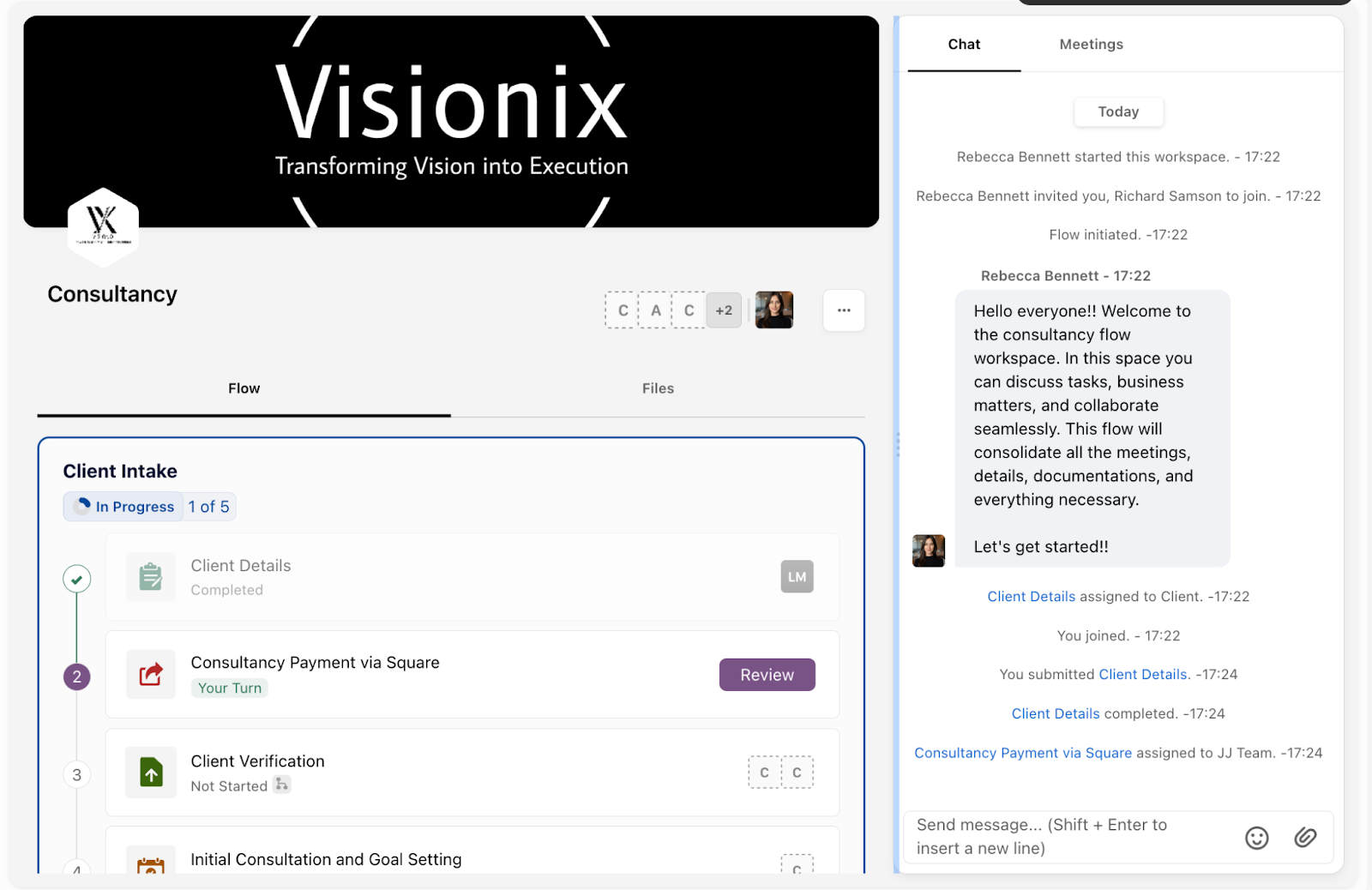This screenshot has width=1372, height=890.
Task: Click the In Progress status badge
Action: point(123,507)
